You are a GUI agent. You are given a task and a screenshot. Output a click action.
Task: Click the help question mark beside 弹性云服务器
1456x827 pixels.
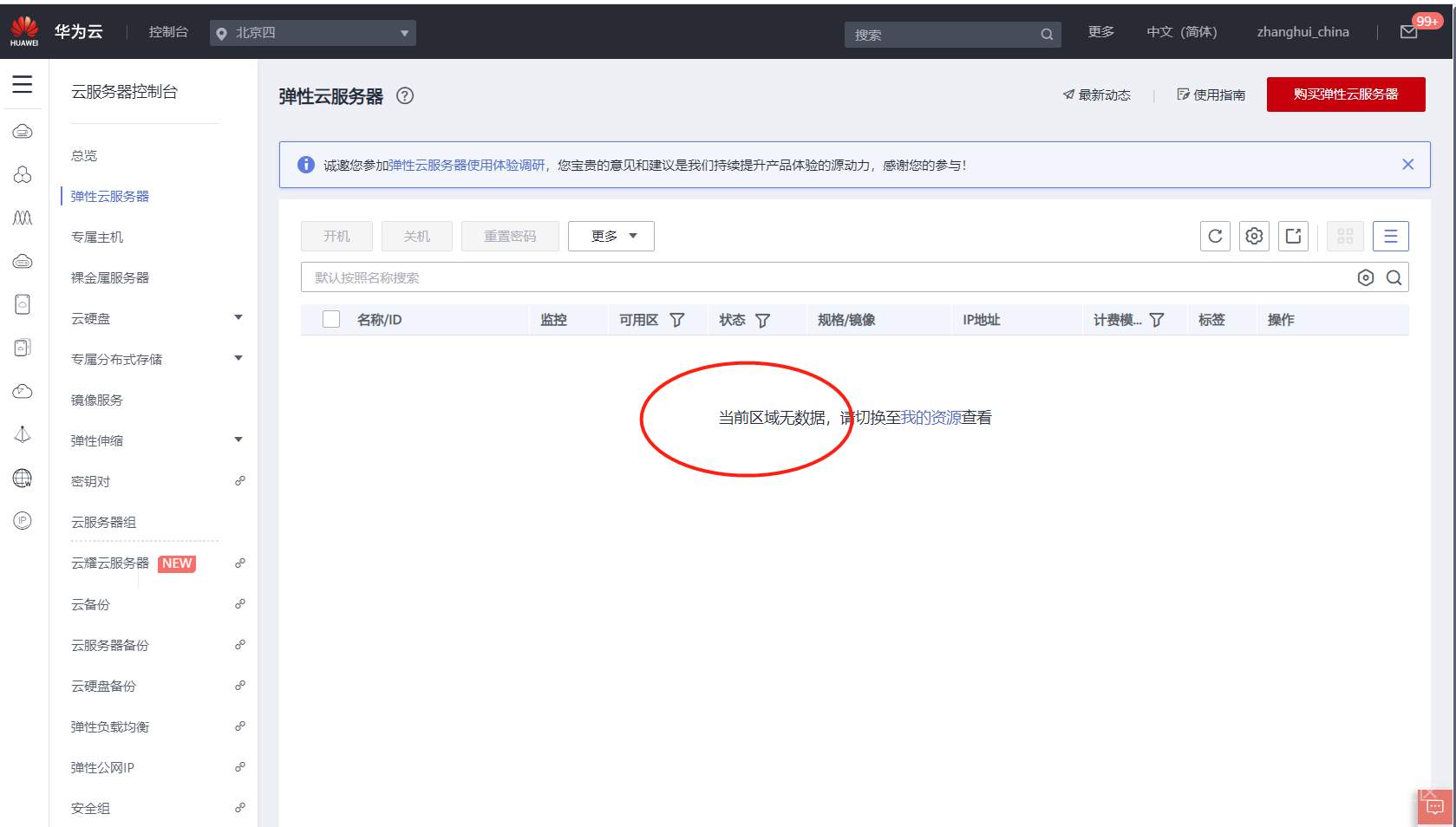(x=405, y=96)
